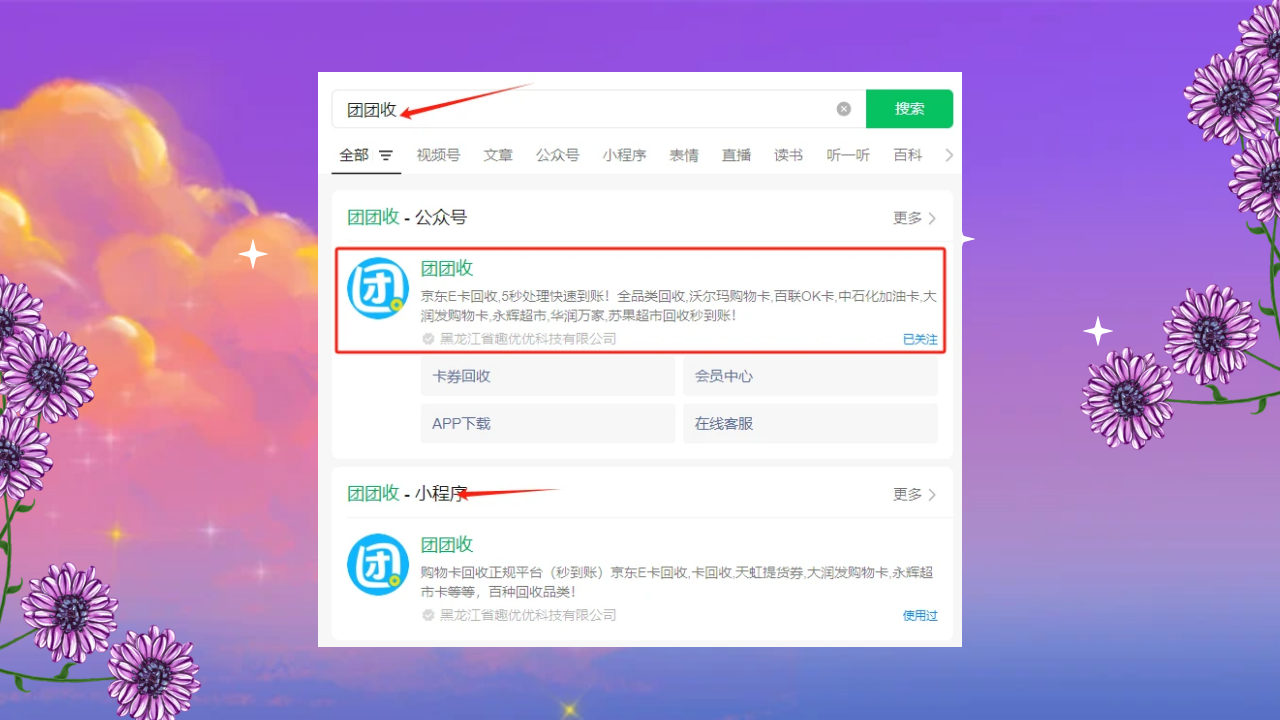Open the 团团收 mini program logo
Screen dimensions: 1280x720
pyautogui.click(x=378, y=565)
